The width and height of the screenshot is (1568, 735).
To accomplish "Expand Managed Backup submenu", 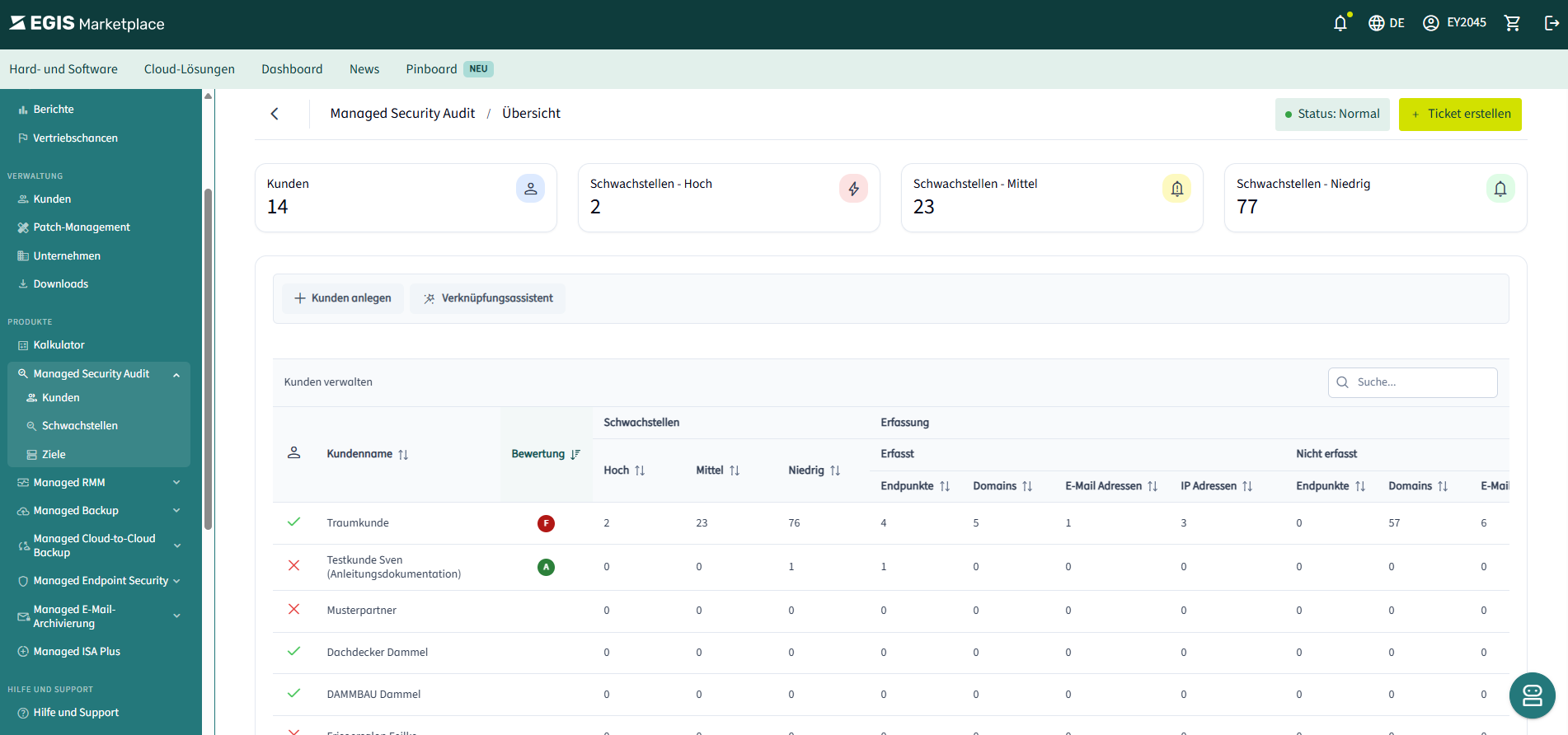I will click(176, 511).
